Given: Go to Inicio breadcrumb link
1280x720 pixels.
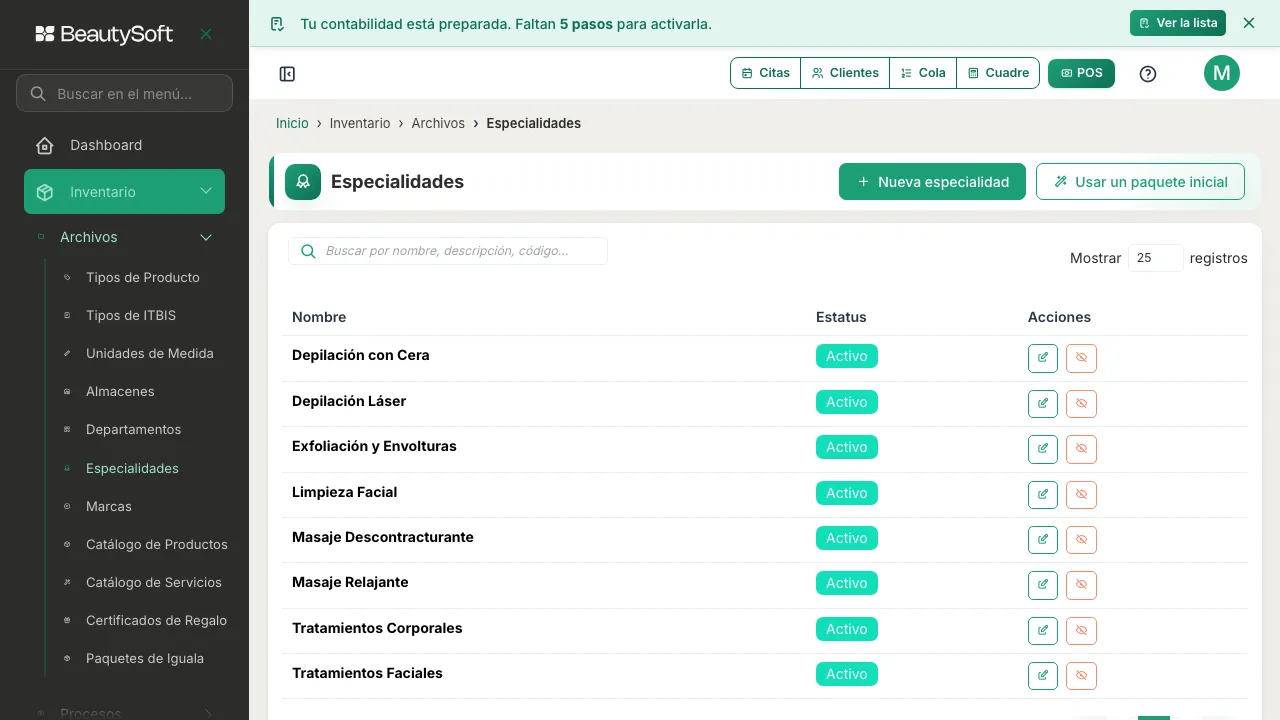Looking at the screenshot, I should [292, 123].
